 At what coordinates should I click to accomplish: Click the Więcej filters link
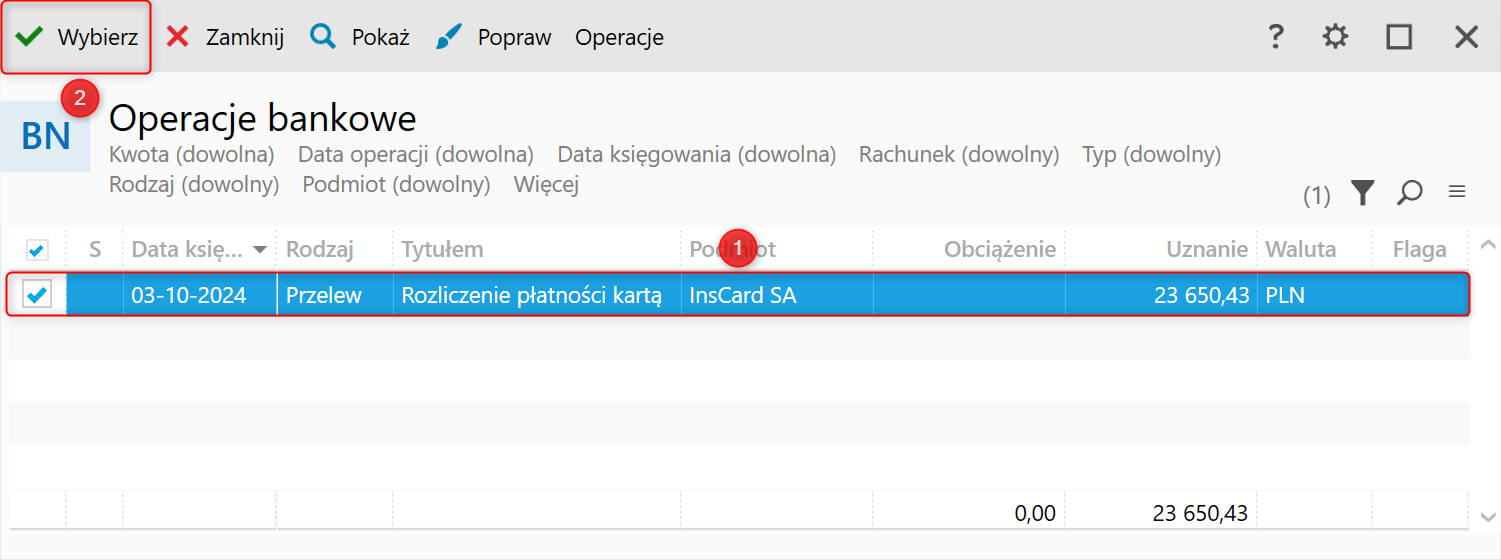click(546, 185)
